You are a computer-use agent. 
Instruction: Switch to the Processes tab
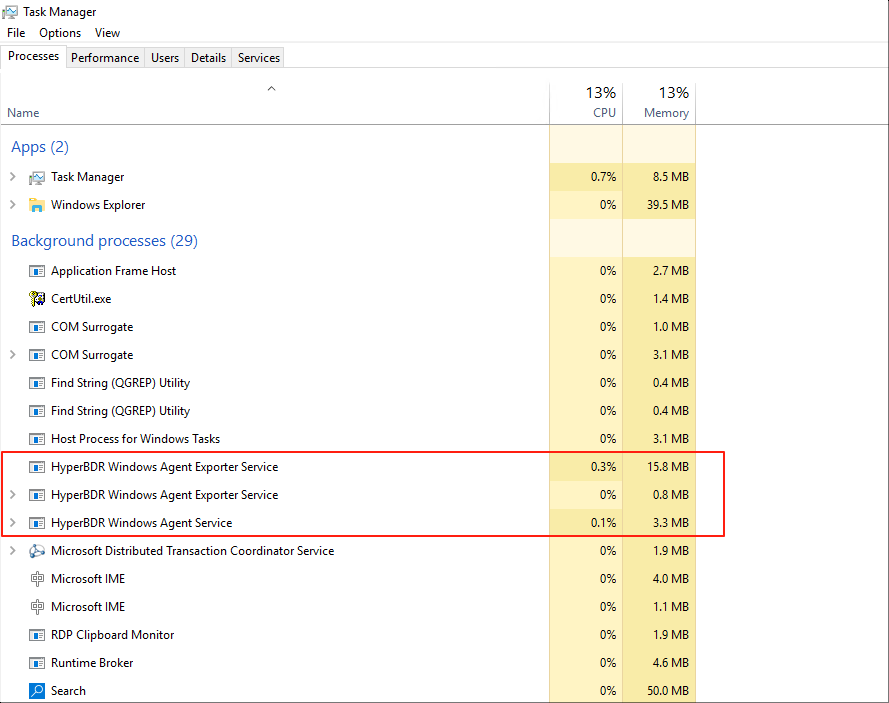tap(33, 56)
